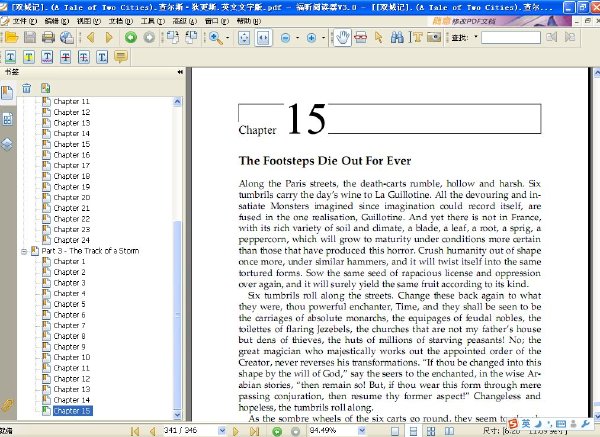The image size is (600, 437).
Task: Click the red glasses icon
Action: tap(360, 38)
